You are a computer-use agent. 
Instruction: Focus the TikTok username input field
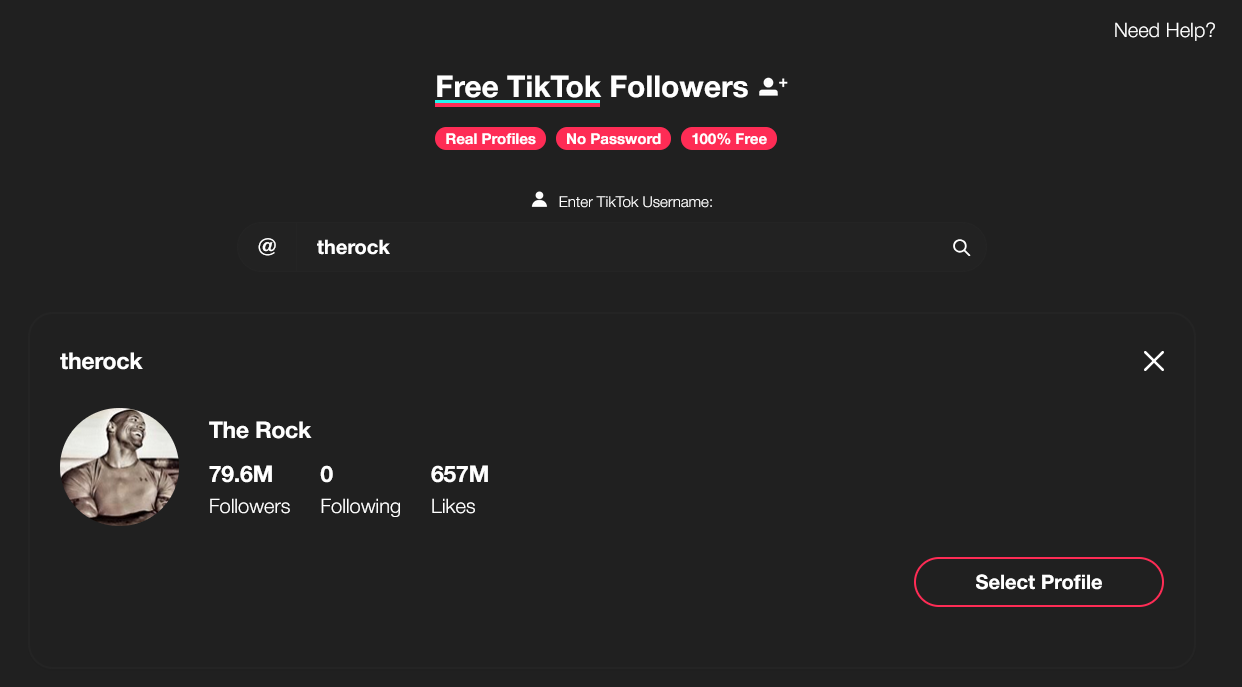point(620,247)
